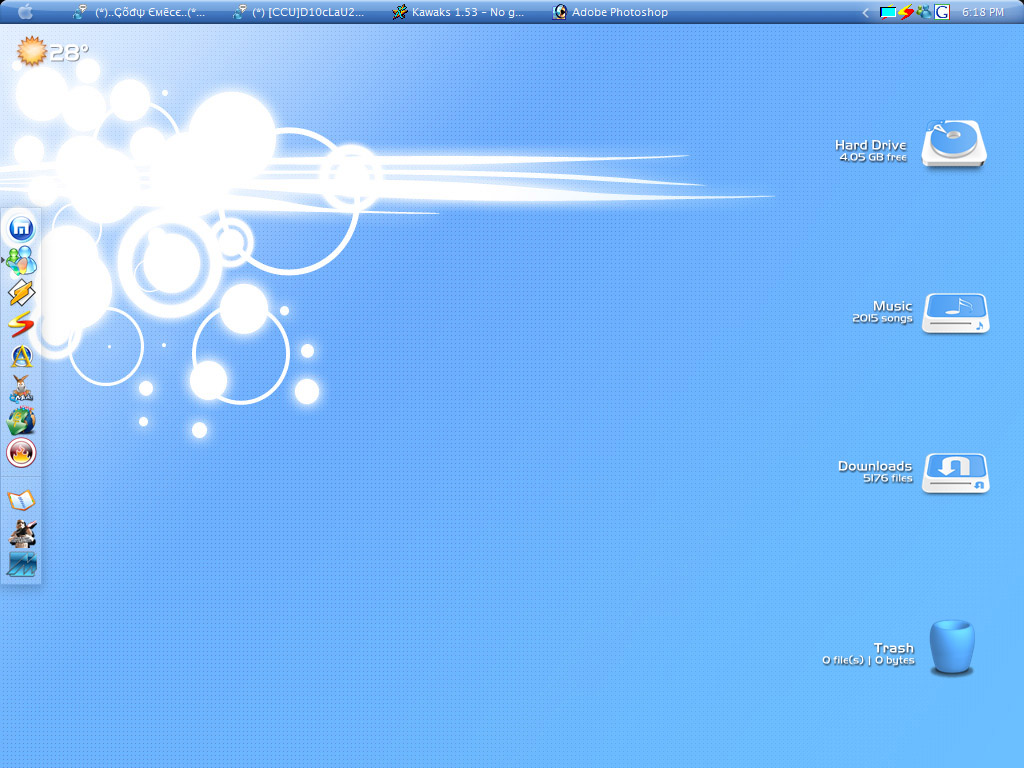Open the Trash bin

coord(951,648)
